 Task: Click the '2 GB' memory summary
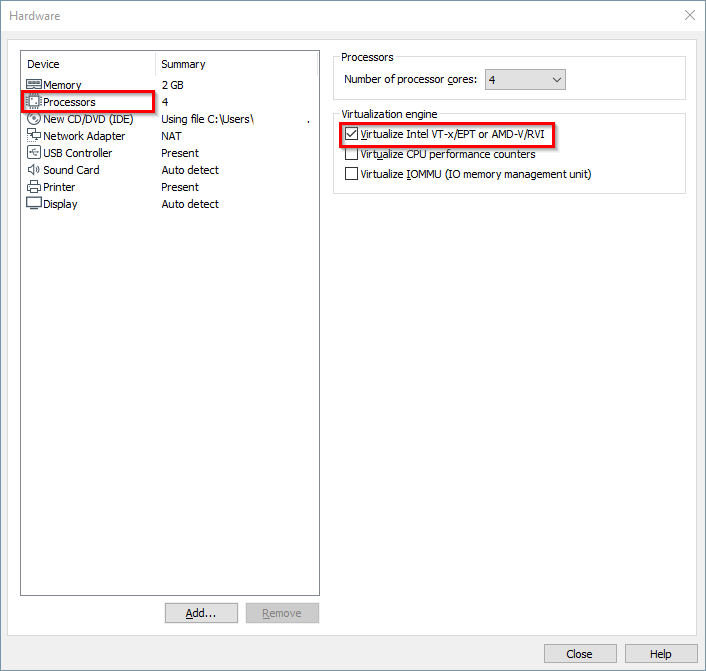click(172, 85)
